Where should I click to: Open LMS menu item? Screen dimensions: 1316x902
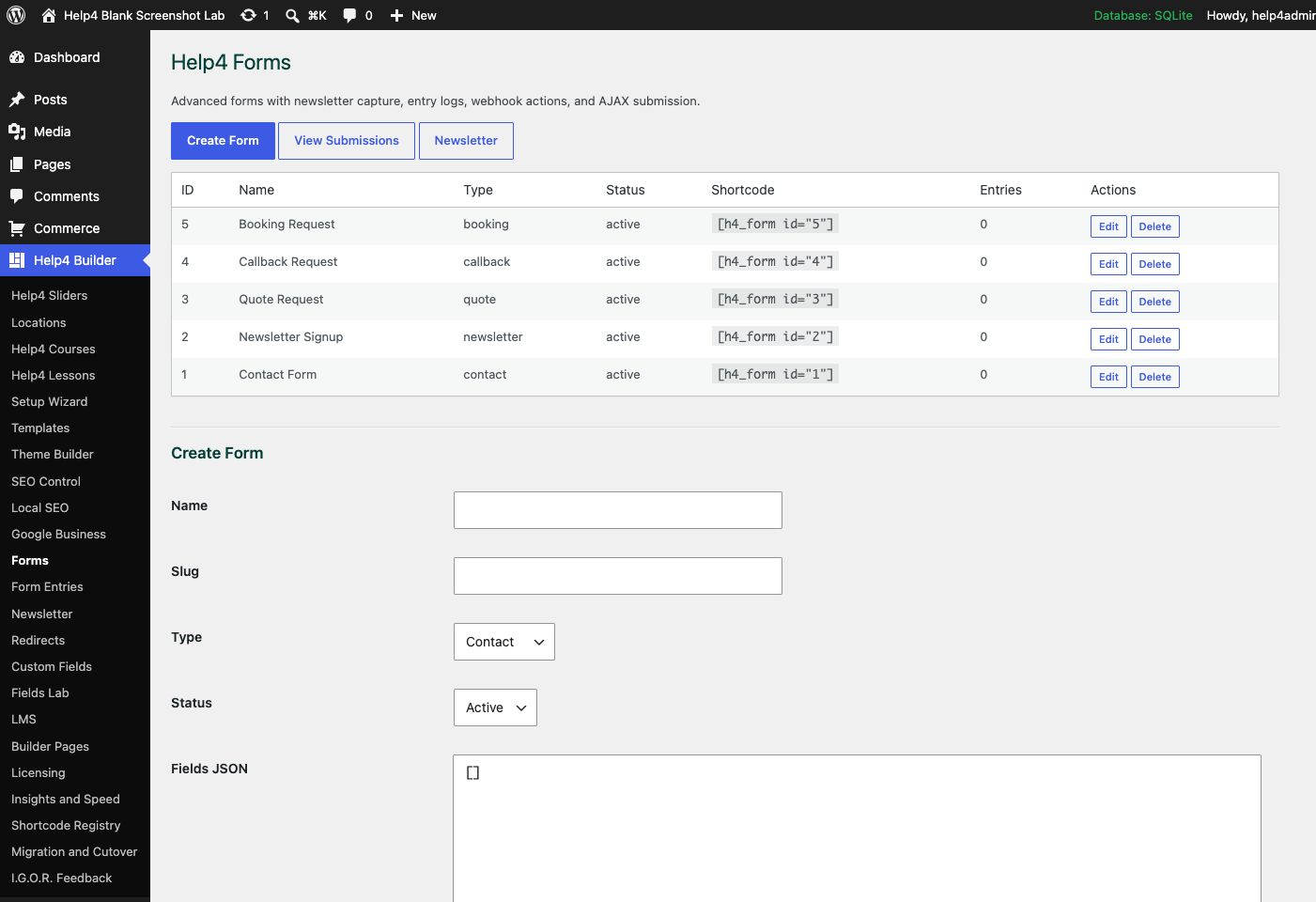point(23,719)
